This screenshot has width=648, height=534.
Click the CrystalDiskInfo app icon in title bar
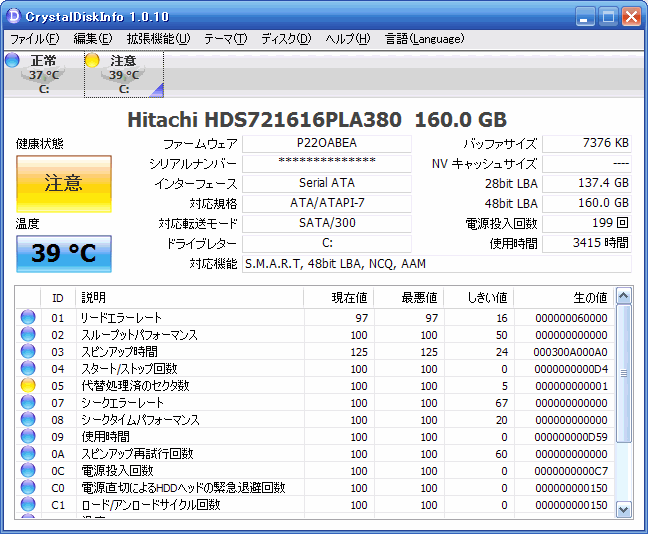(13, 16)
